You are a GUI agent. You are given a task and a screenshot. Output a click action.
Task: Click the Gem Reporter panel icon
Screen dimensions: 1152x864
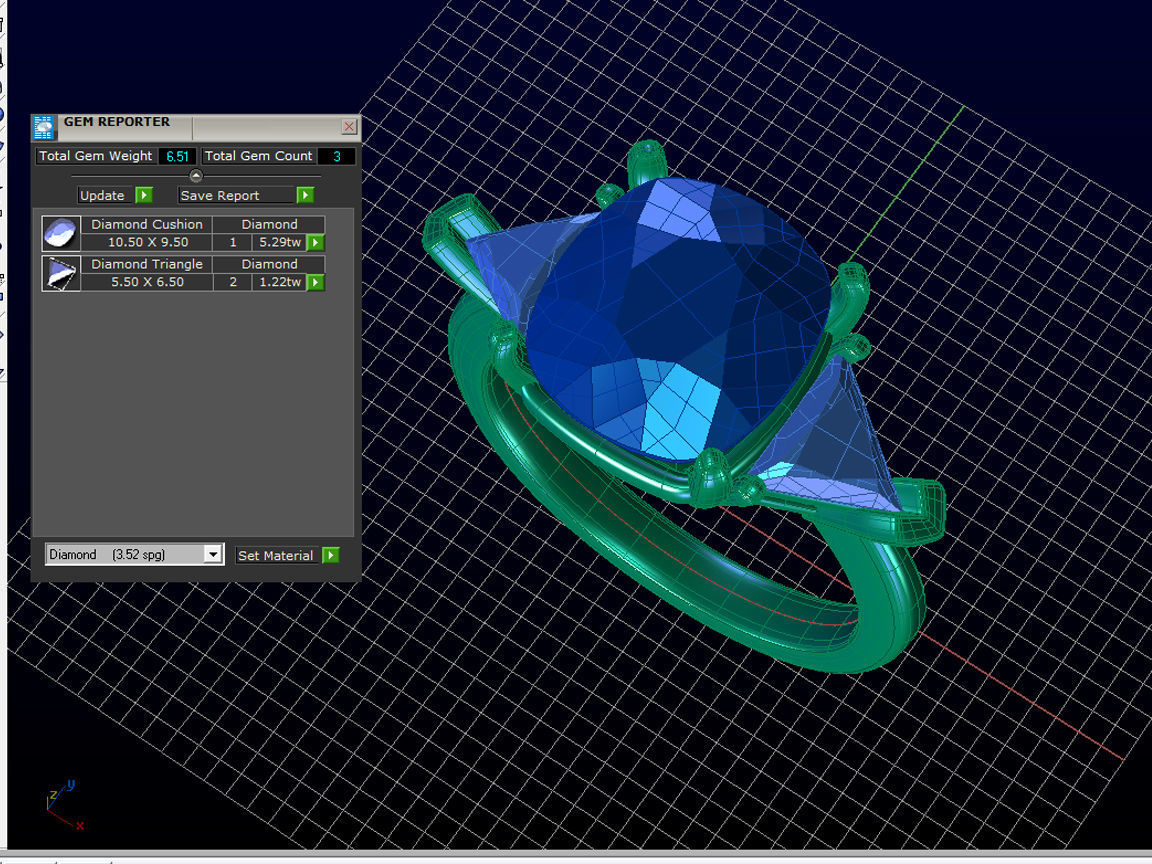click(x=44, y=127)
